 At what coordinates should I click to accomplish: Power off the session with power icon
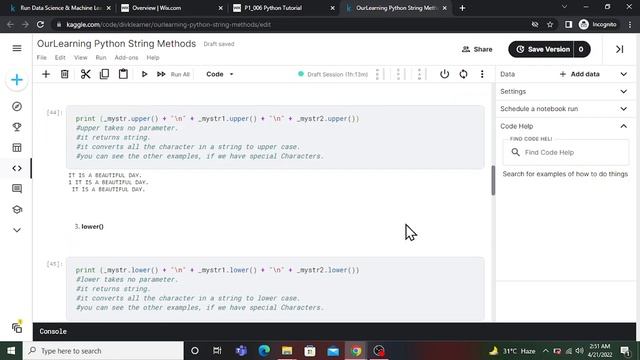coord(444,74)
